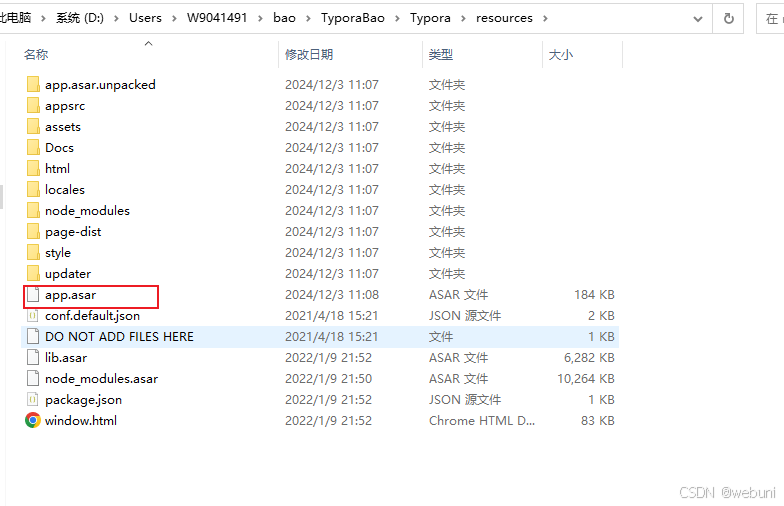Image resolution: width=784 pixels, height=506 pixels.
Task: Click the locales folder icon
Action: [x=33, y=190]
